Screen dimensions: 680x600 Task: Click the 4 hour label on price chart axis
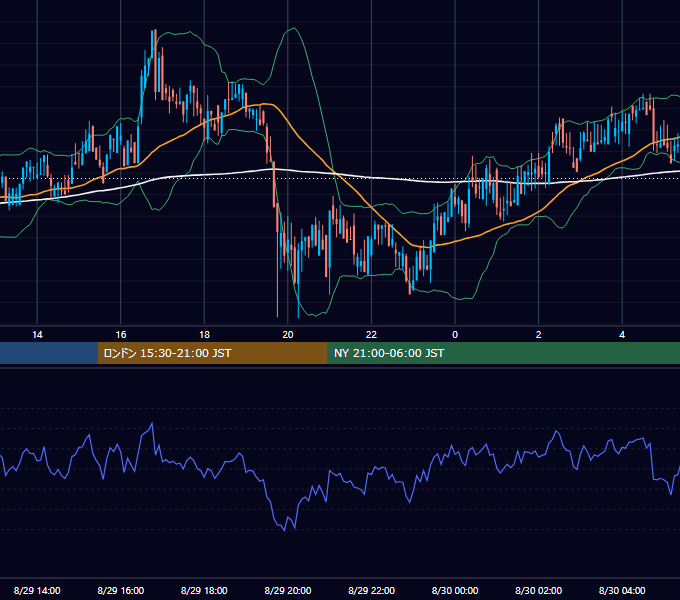click(622, 335)
